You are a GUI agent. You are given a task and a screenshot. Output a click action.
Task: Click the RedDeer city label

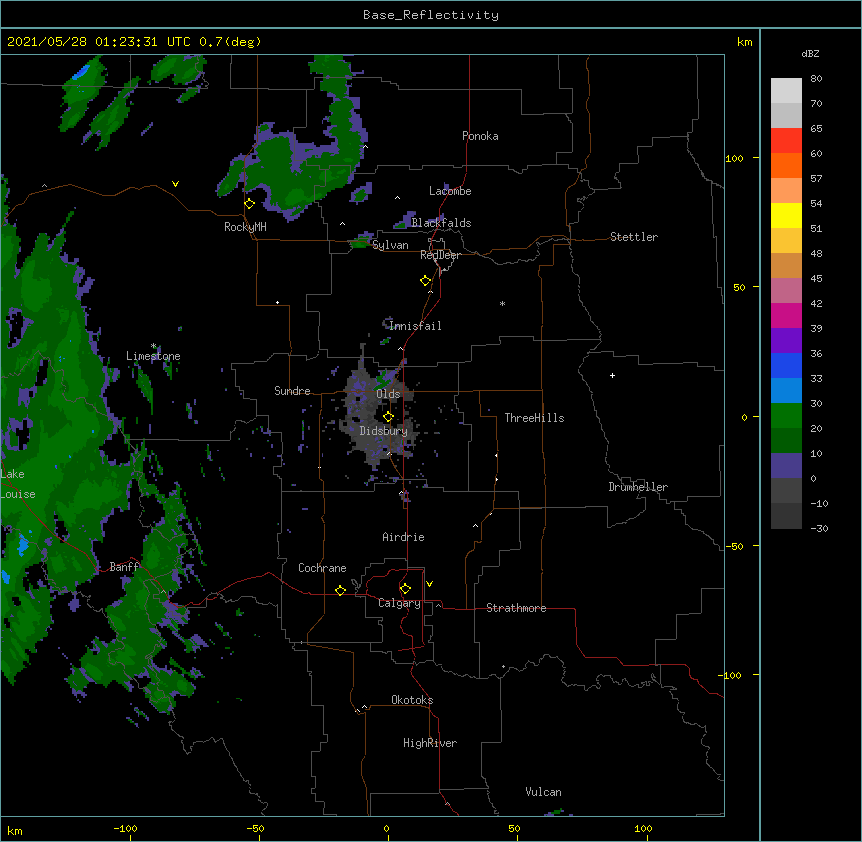click(x=440, y=255)
